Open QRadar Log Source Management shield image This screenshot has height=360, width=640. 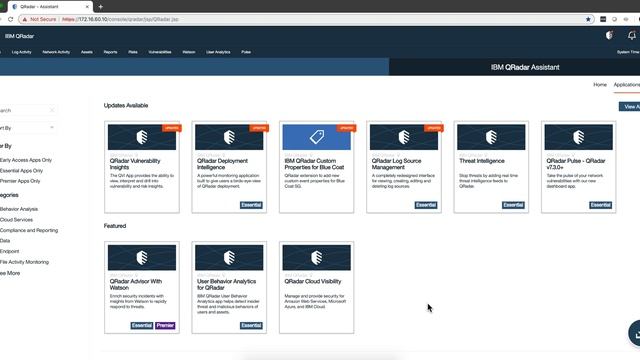pos(404,137)
